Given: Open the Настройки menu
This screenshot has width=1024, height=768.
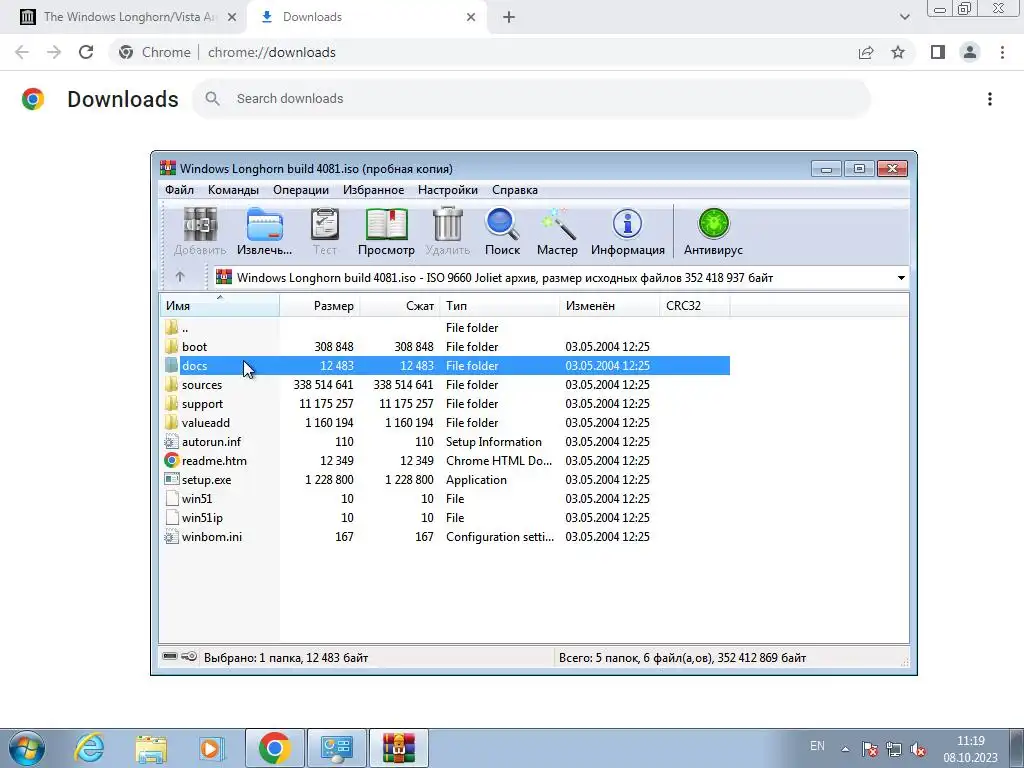Looking at the screenshot, I should [x=448, y=190].
